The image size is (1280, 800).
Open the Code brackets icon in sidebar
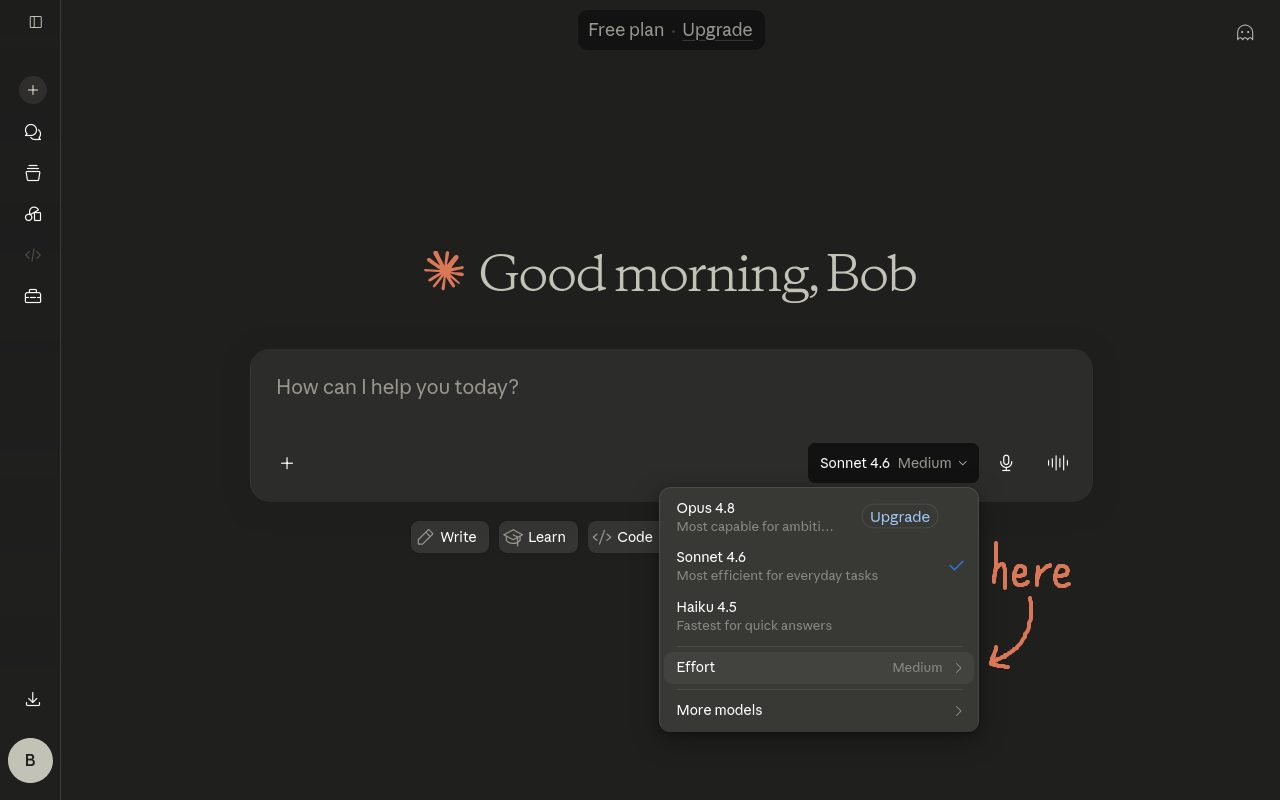tap(33, 255)
